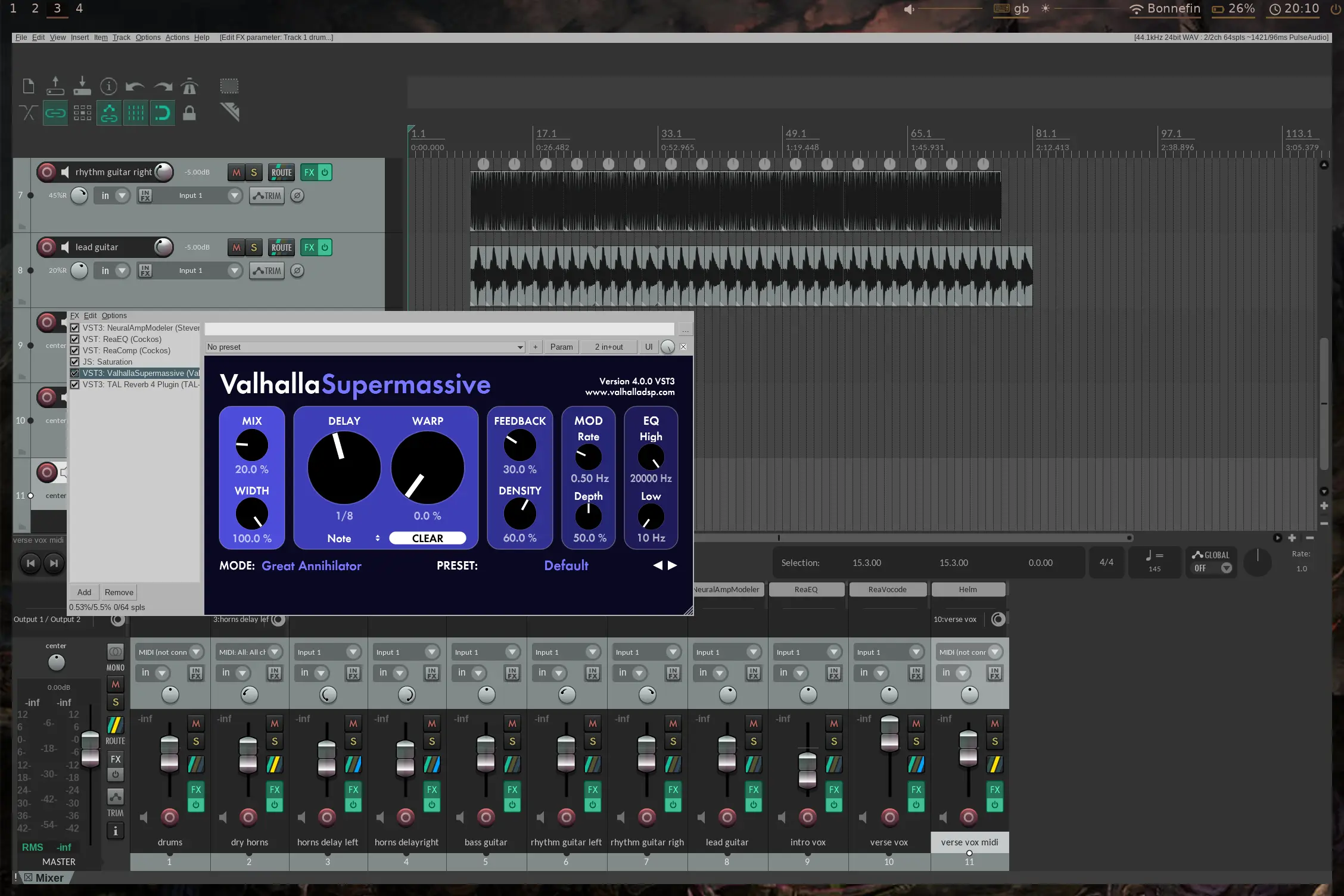Uncheck ReaEQ in FX list
This screenshot has height=896, width=1344.
[75, 340]
